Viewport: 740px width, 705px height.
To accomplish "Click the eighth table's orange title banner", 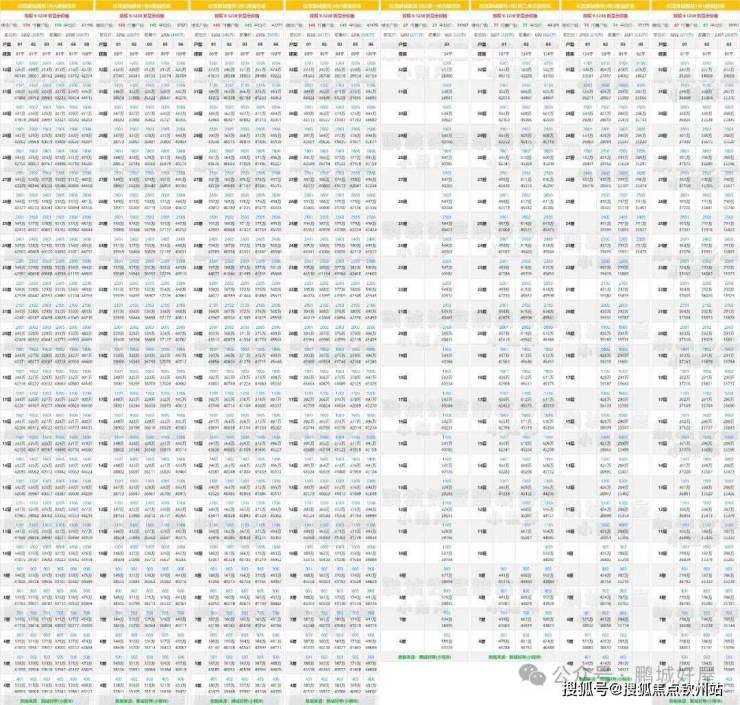I will [693, 5].
